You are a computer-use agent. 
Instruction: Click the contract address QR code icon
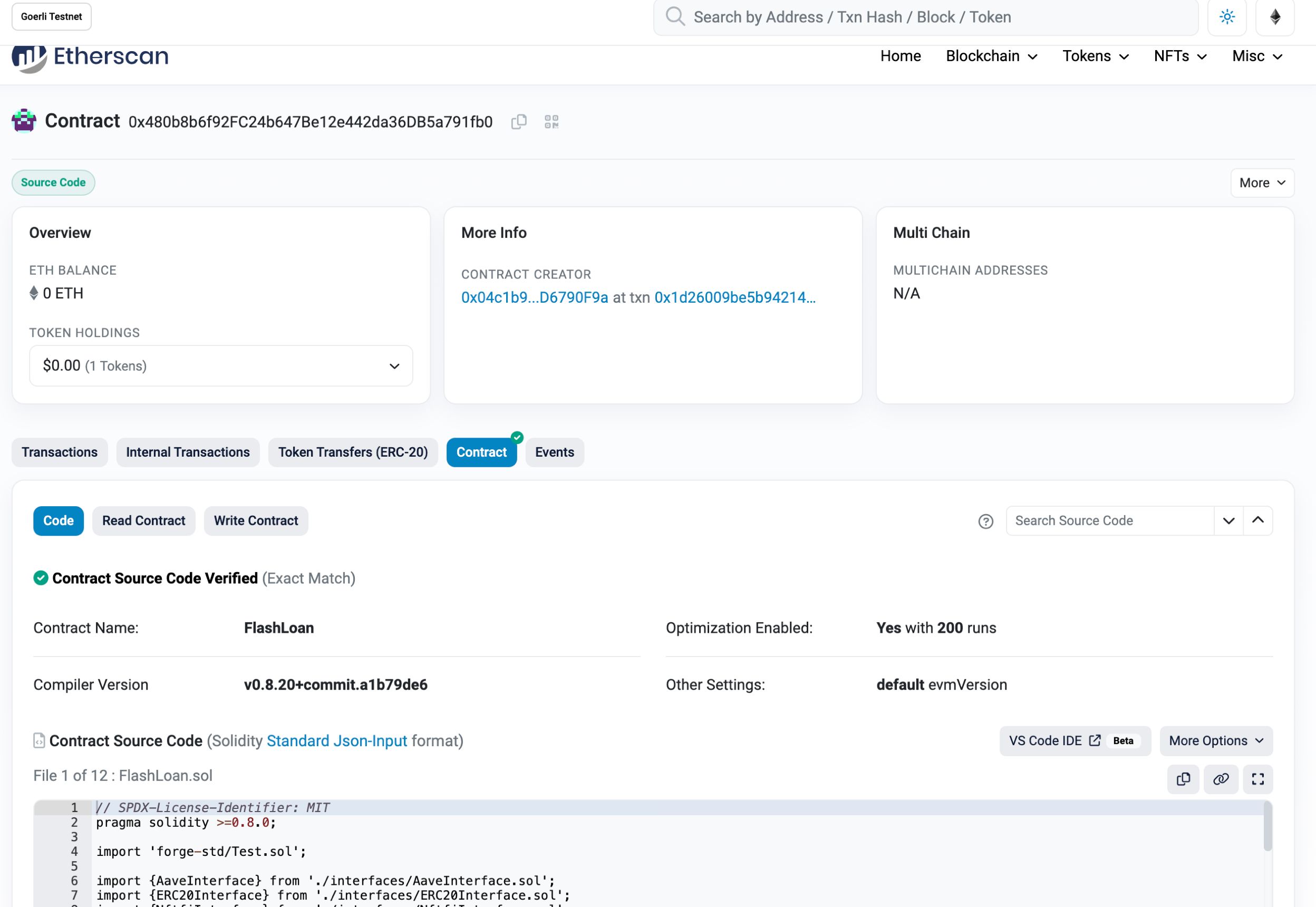(x=551, y=122)
